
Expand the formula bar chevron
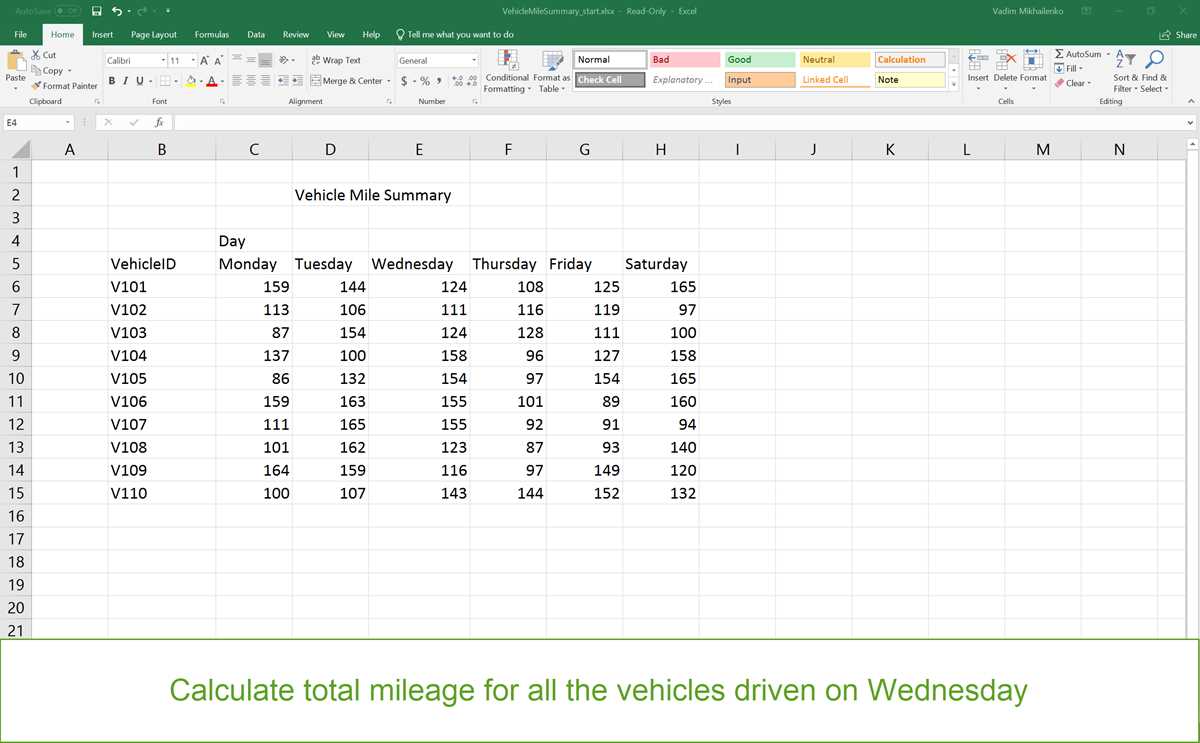[x=1190, y=122]
